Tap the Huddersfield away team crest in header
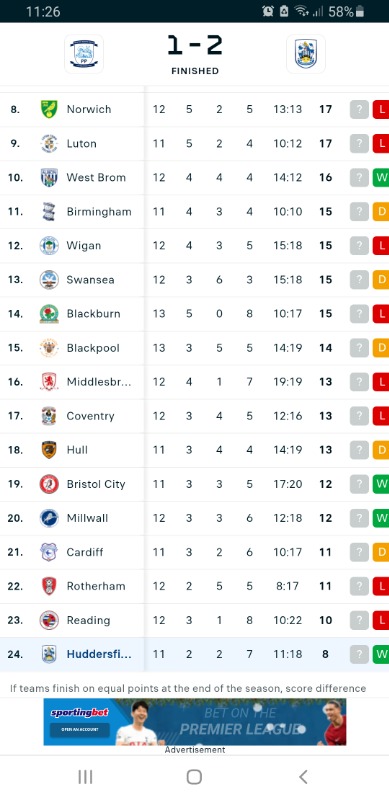The height and width of the screenshot is (800, 389). [x=306, y=54]
